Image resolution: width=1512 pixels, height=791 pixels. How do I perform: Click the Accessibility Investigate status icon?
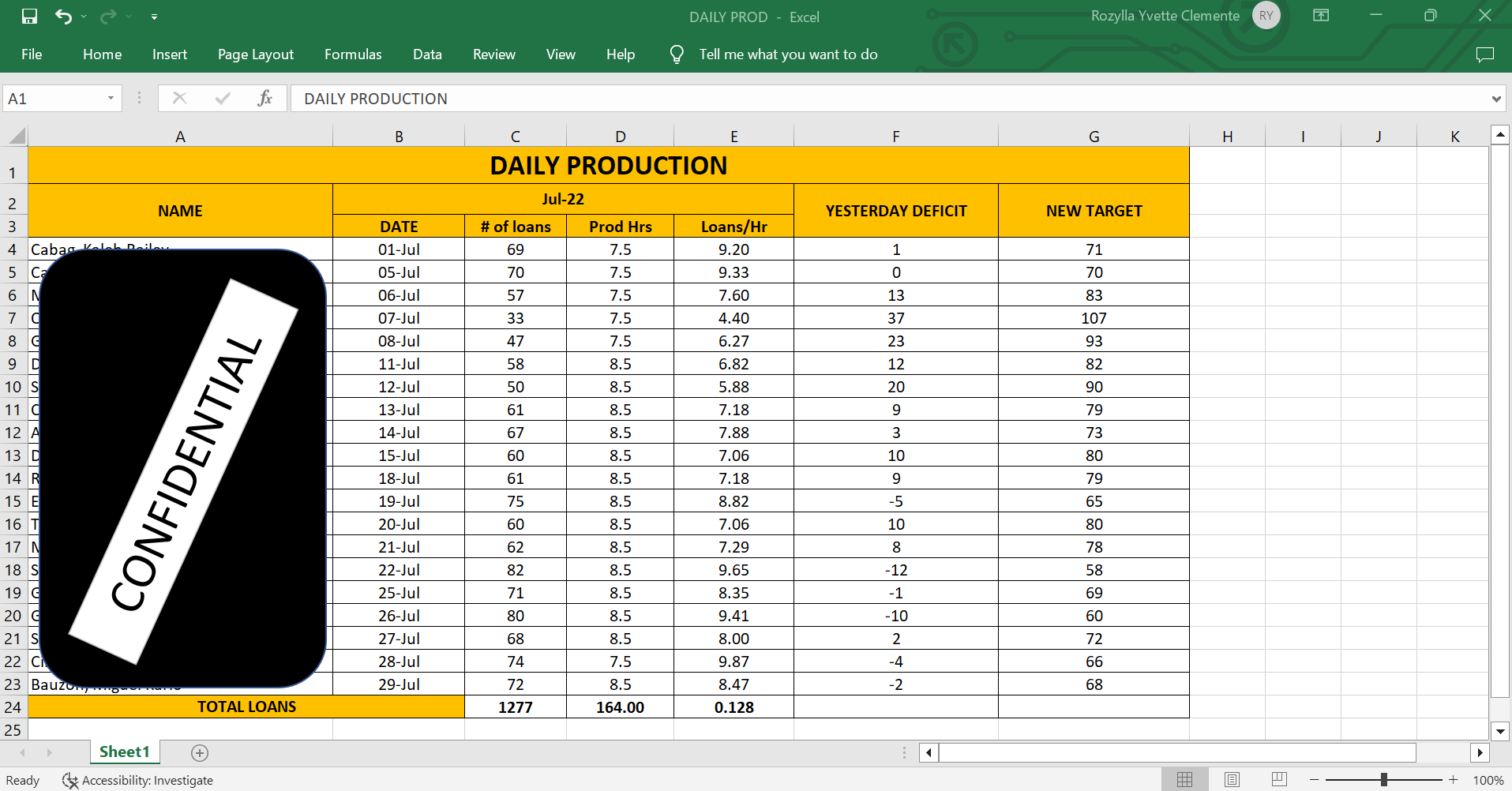(x=70, y=780)
